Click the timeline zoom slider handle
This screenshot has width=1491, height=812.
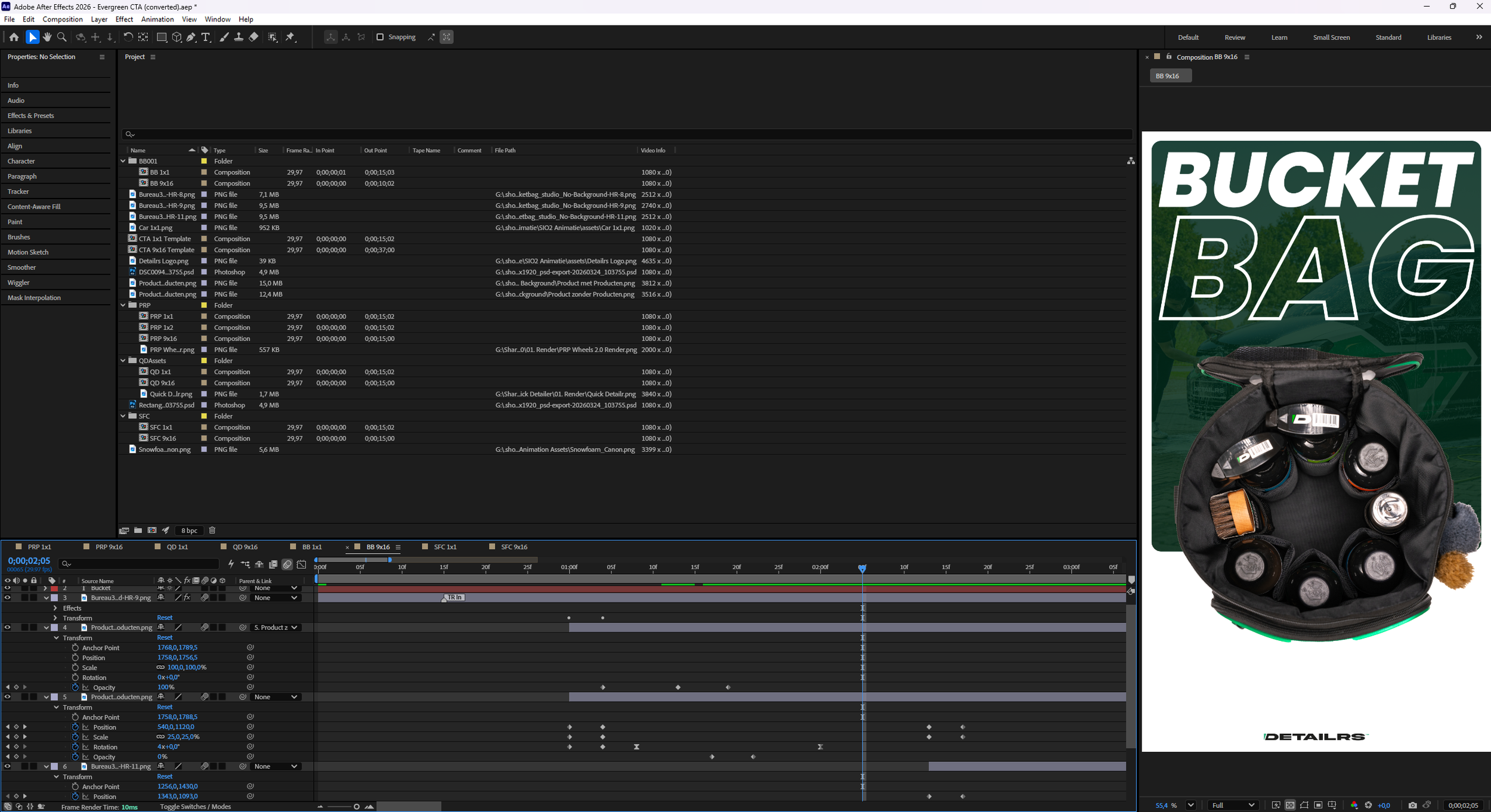click(356, 807)
